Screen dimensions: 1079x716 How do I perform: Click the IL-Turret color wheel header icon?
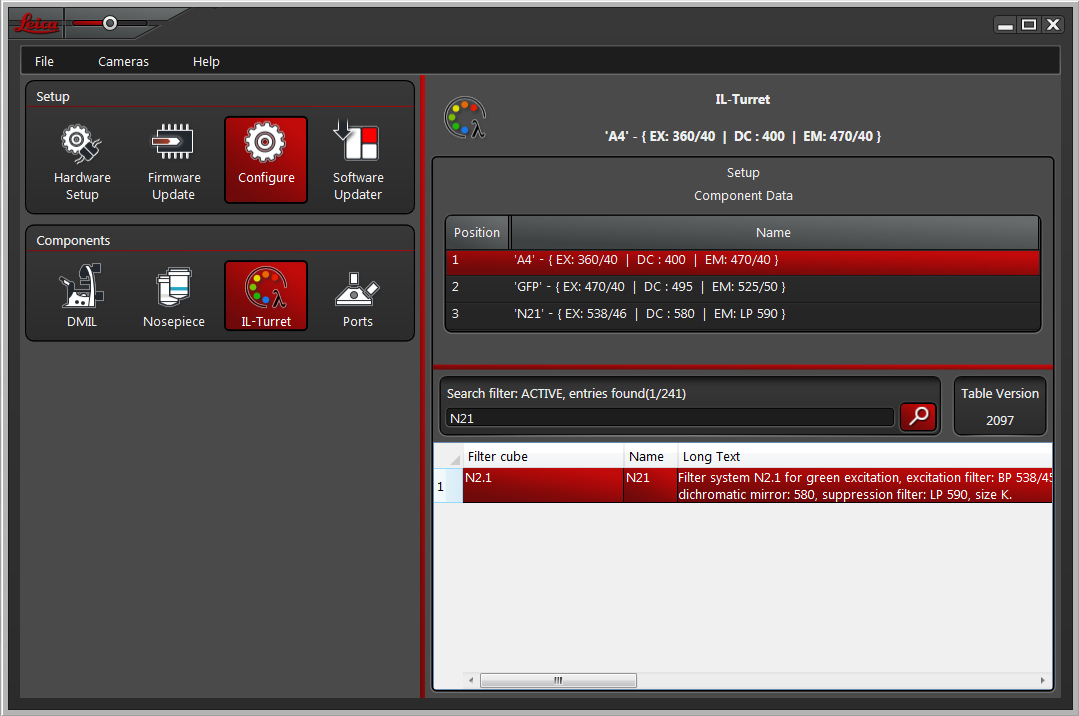[465, 118]
